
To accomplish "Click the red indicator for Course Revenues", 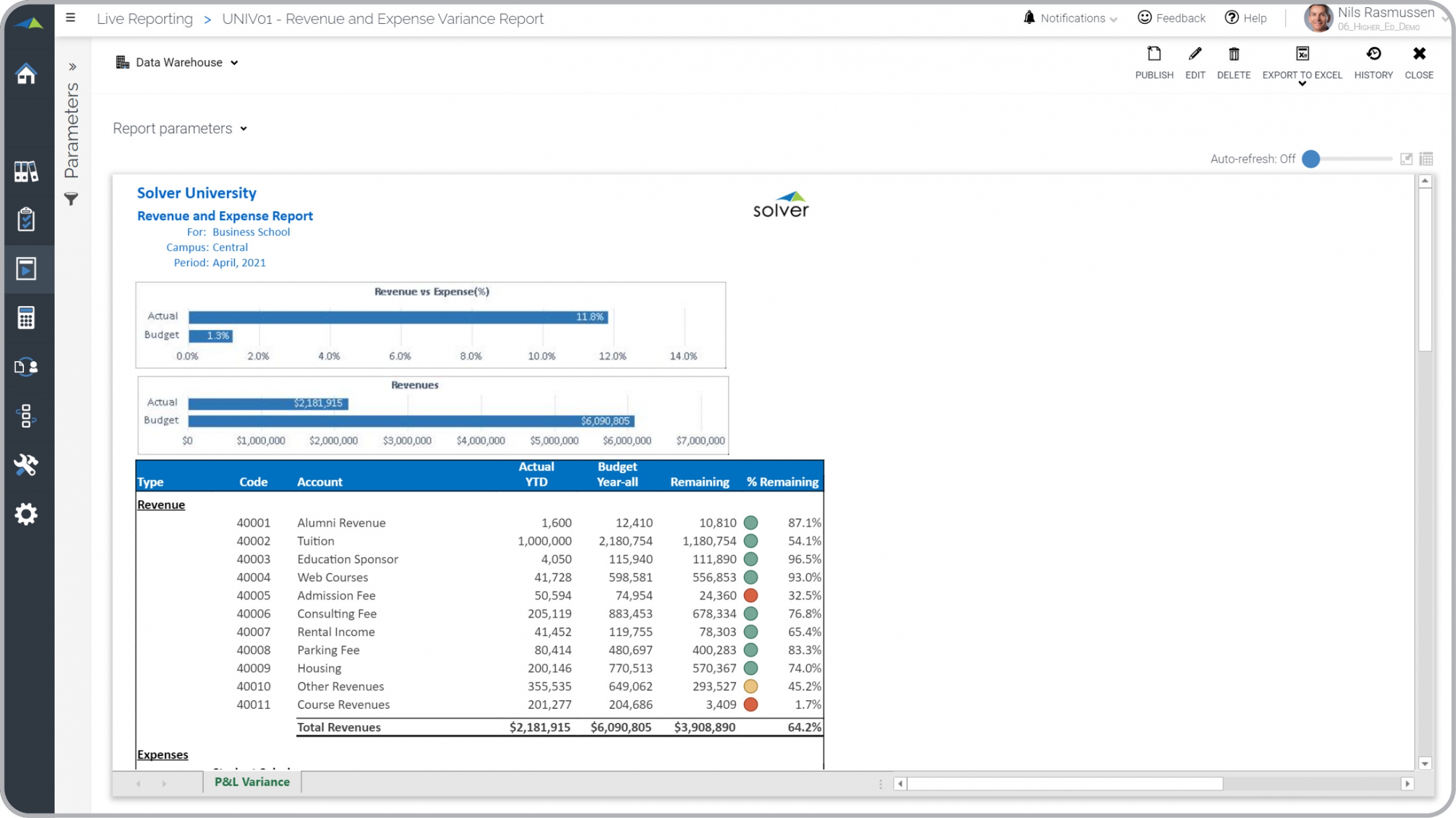I will click(x=751, y=704).
